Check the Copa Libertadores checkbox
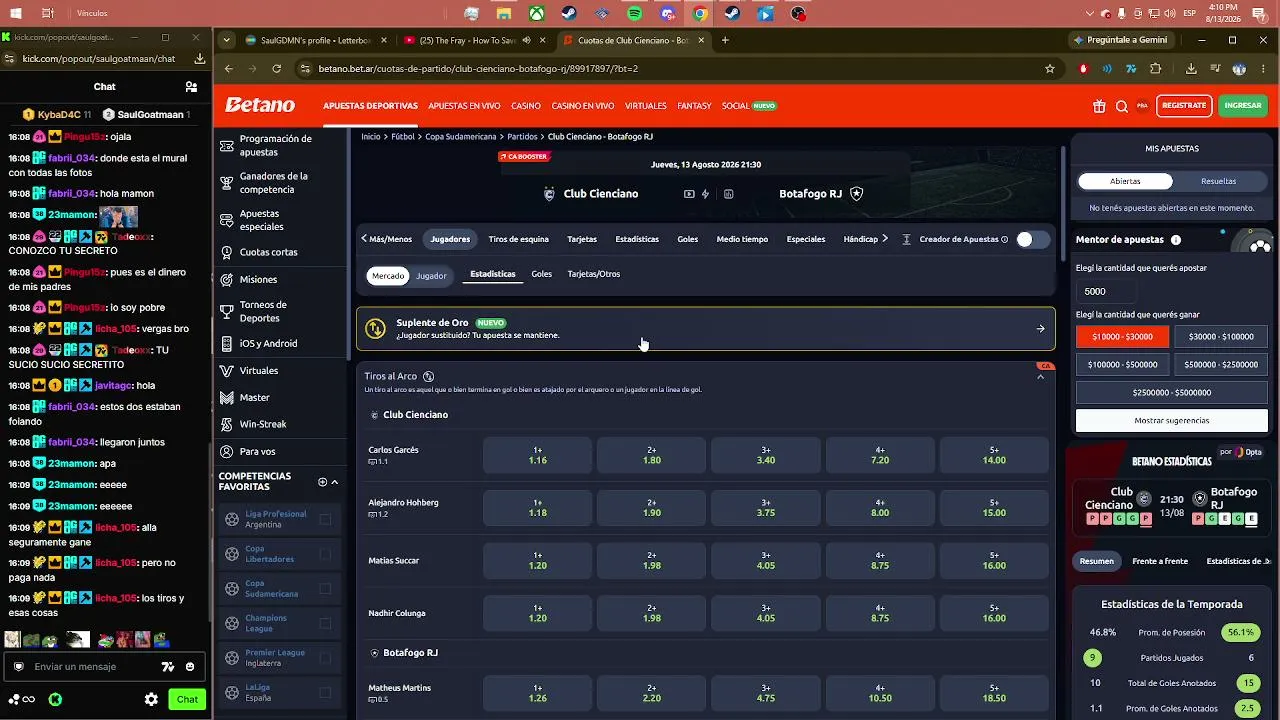This screenshot has height=720, width=1280. (325, 554)
